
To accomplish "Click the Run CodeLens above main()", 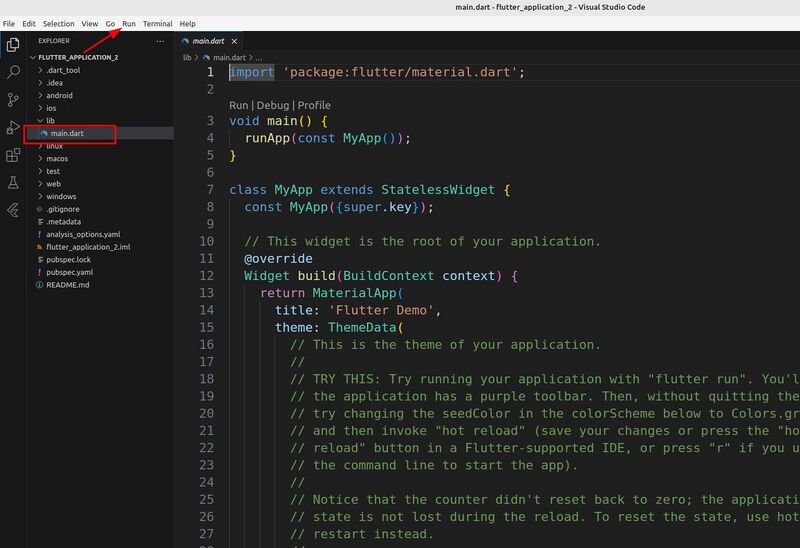I will pos(238,105).
